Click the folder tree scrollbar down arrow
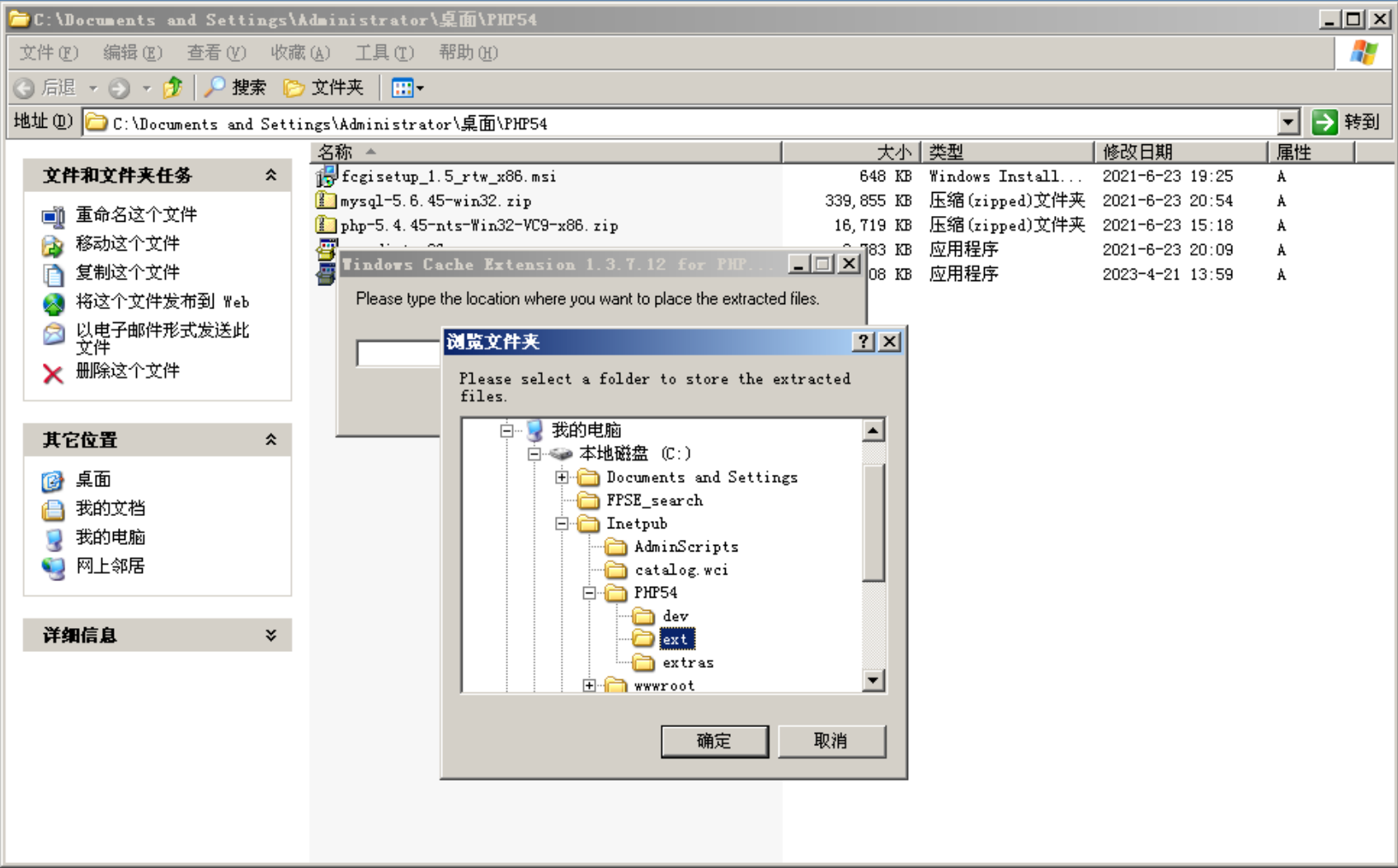This screenshot has height=868, width=1398. 873,680
